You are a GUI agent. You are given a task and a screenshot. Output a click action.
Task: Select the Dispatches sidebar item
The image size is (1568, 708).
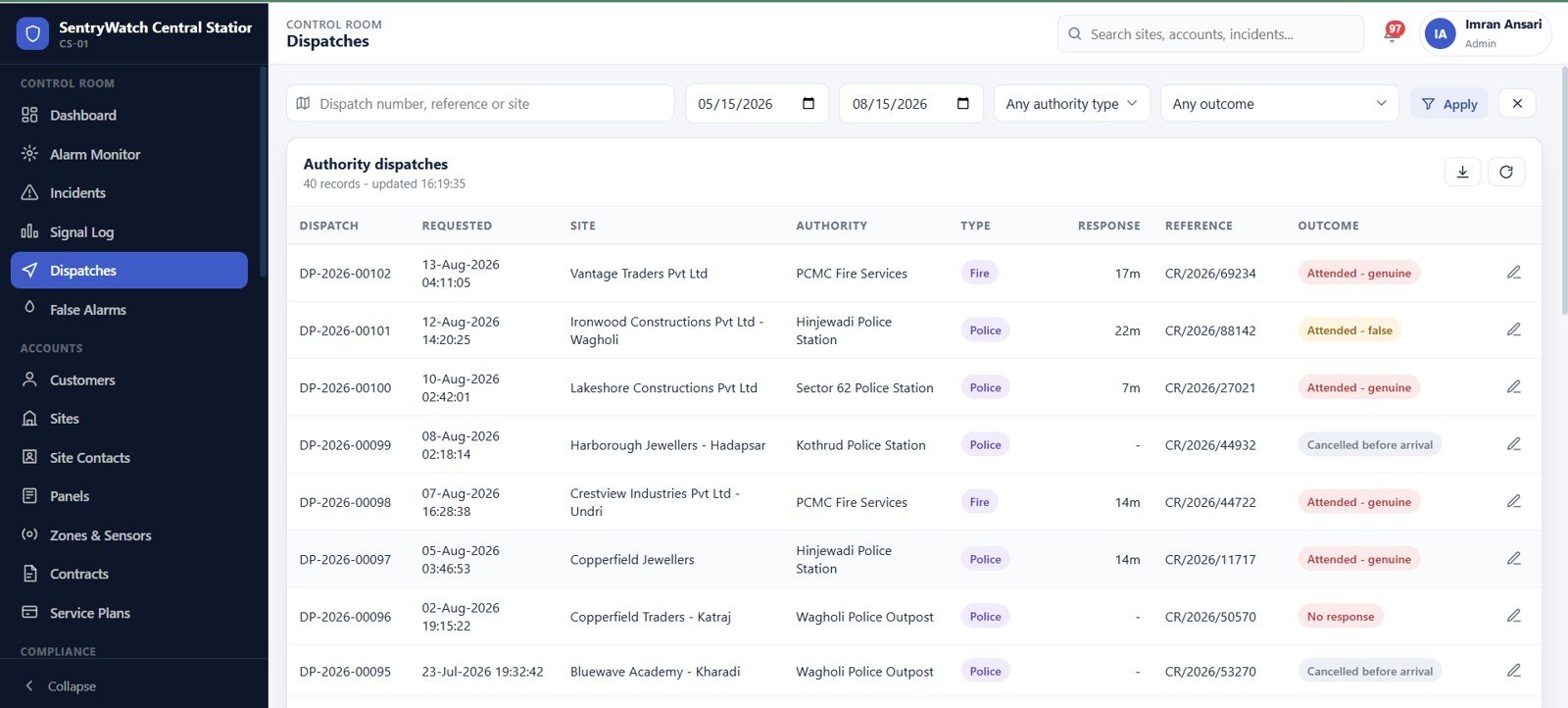[x=129, y=270]
